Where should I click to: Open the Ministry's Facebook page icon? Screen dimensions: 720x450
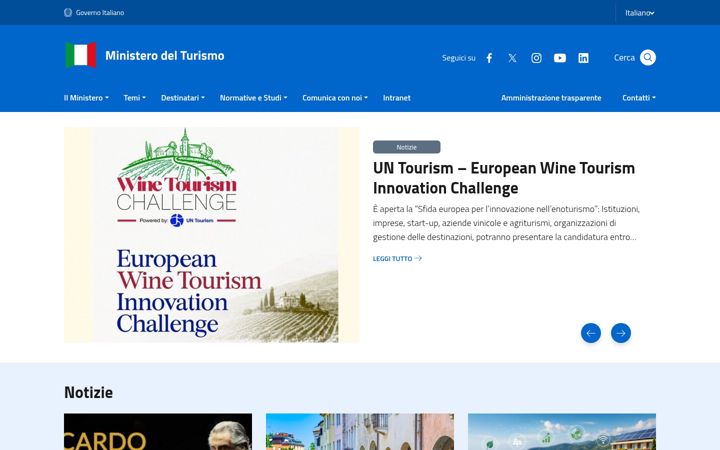[x=489, y=58]
